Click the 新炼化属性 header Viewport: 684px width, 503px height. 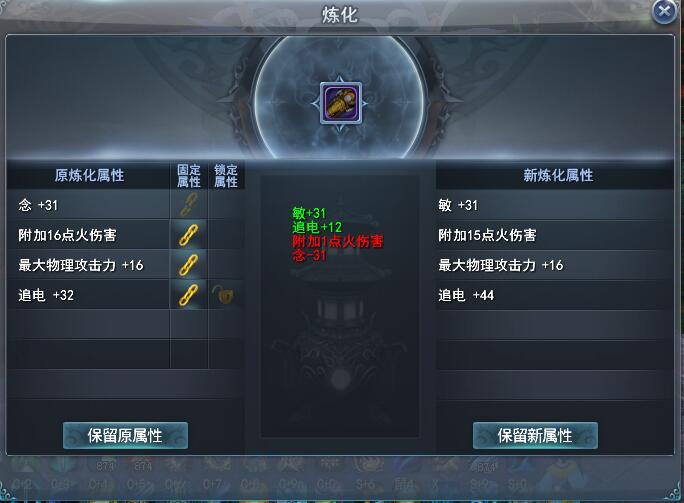[558, 175]
